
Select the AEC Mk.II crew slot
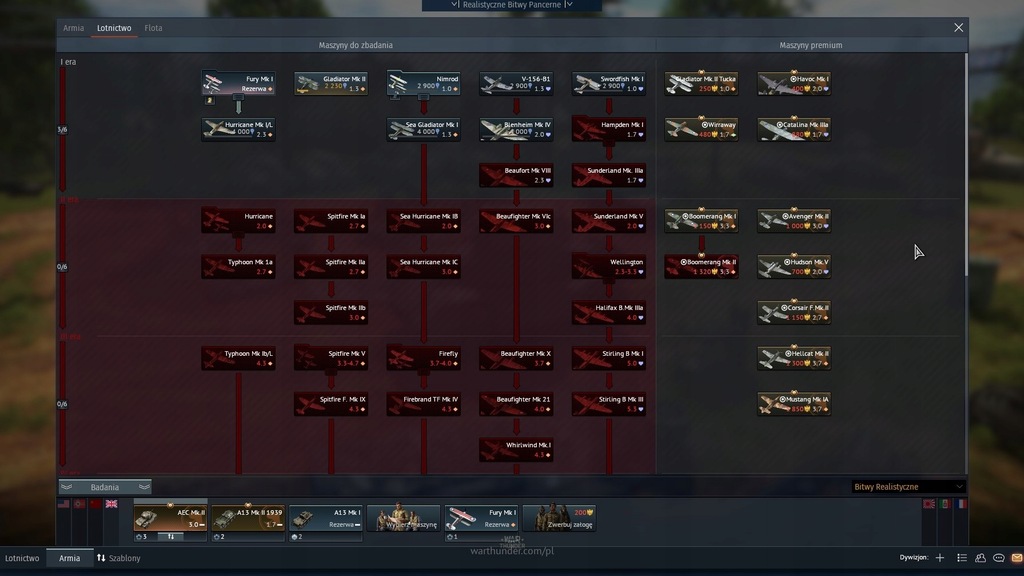pyautogui.click(x=170, y=517)
